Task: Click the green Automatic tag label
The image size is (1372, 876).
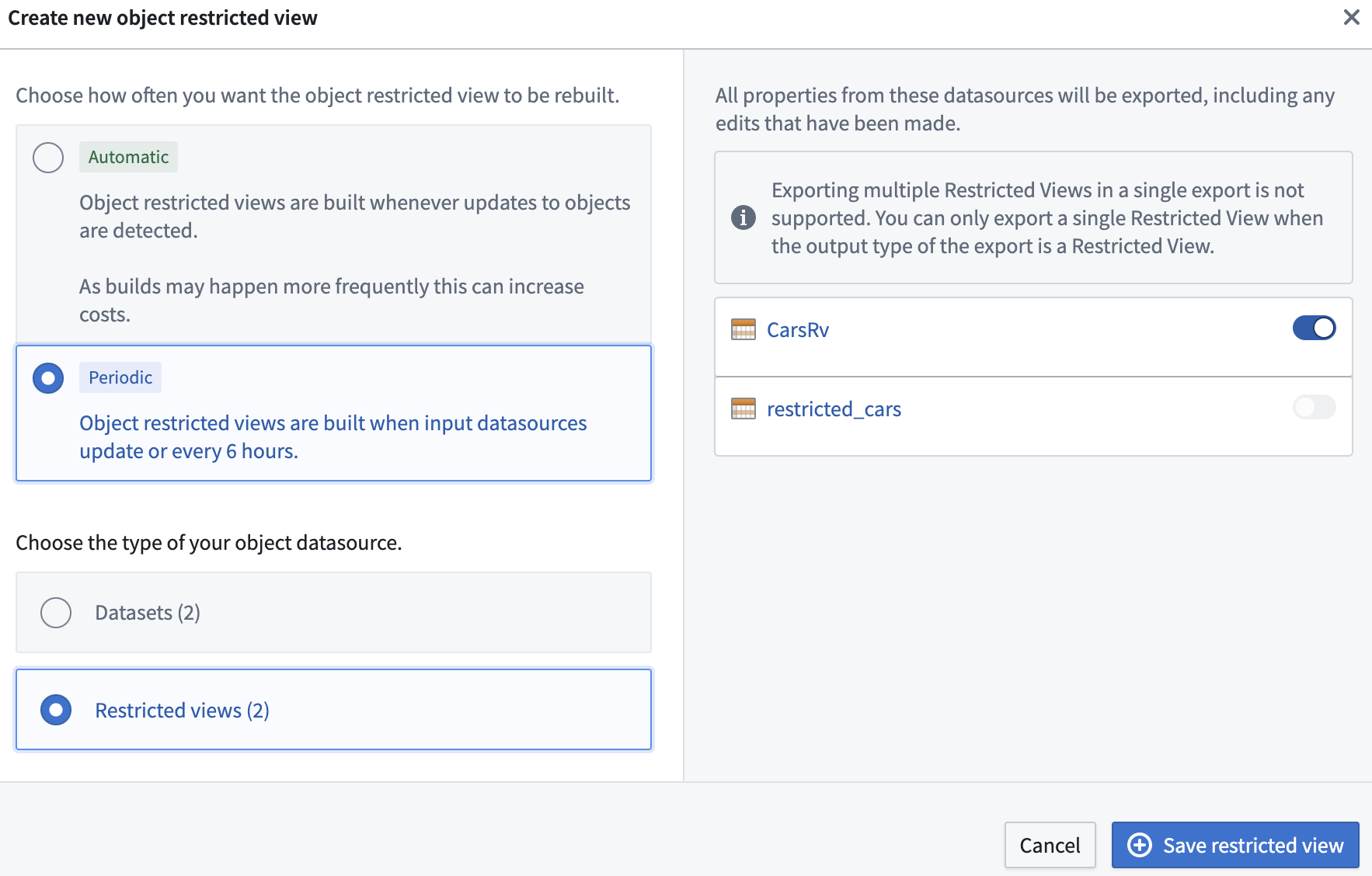Action: [x=128, y=157]
